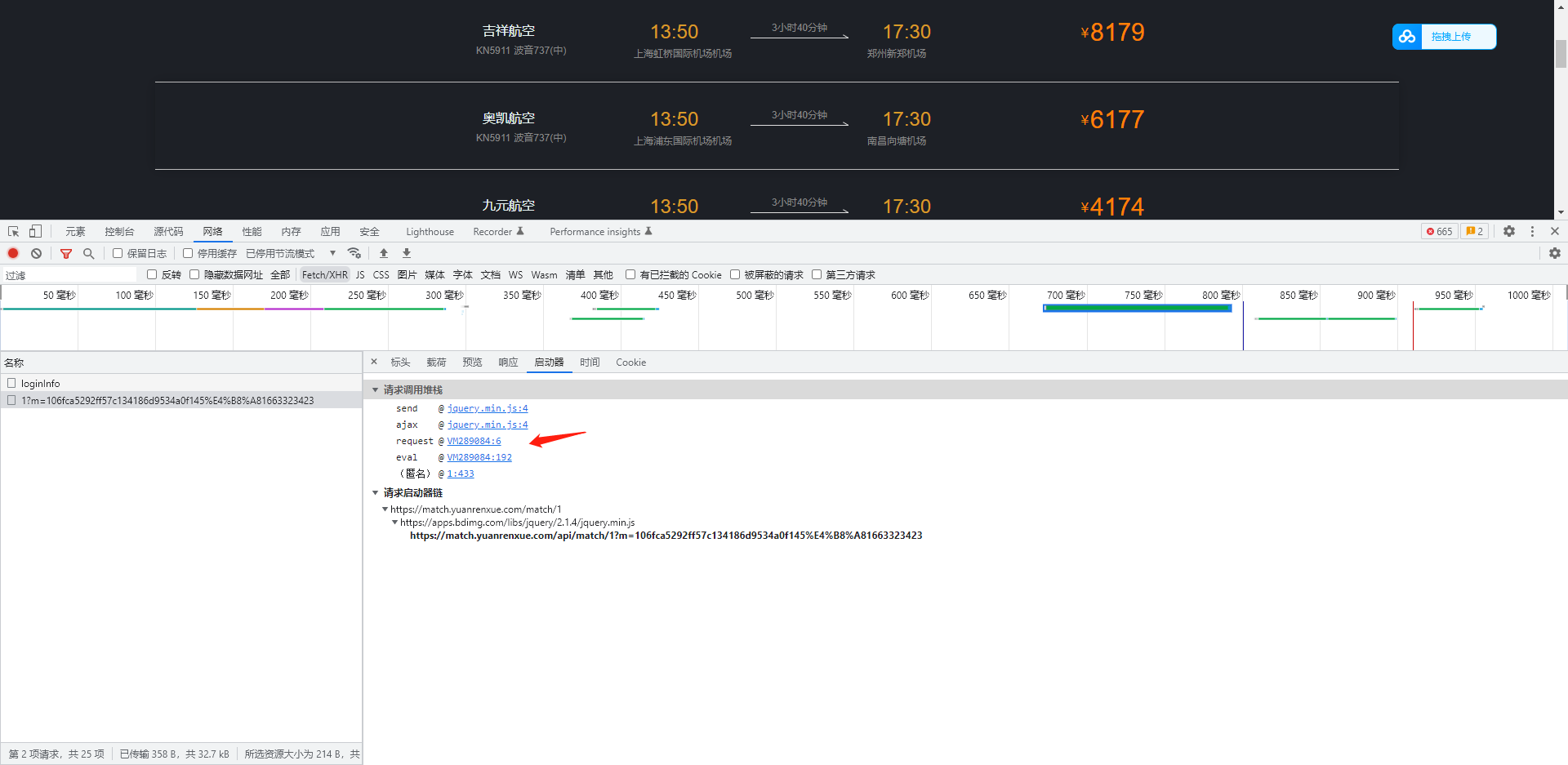Viewport: 1568px width, 765px height.
Task: Check 第三方请求 checkbox
Action: pos(817,274)
